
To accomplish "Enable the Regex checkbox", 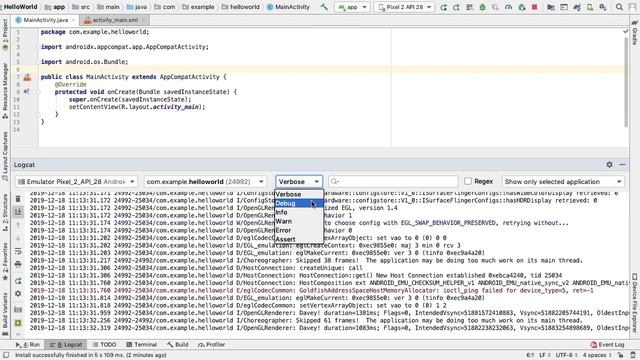I will point(468,181).
